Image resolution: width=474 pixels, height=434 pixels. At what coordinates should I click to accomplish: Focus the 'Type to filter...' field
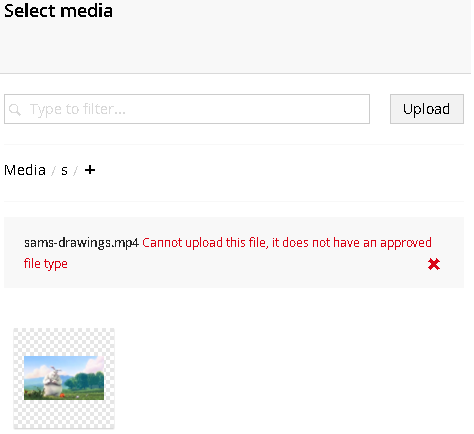click(x=187, y=109)
